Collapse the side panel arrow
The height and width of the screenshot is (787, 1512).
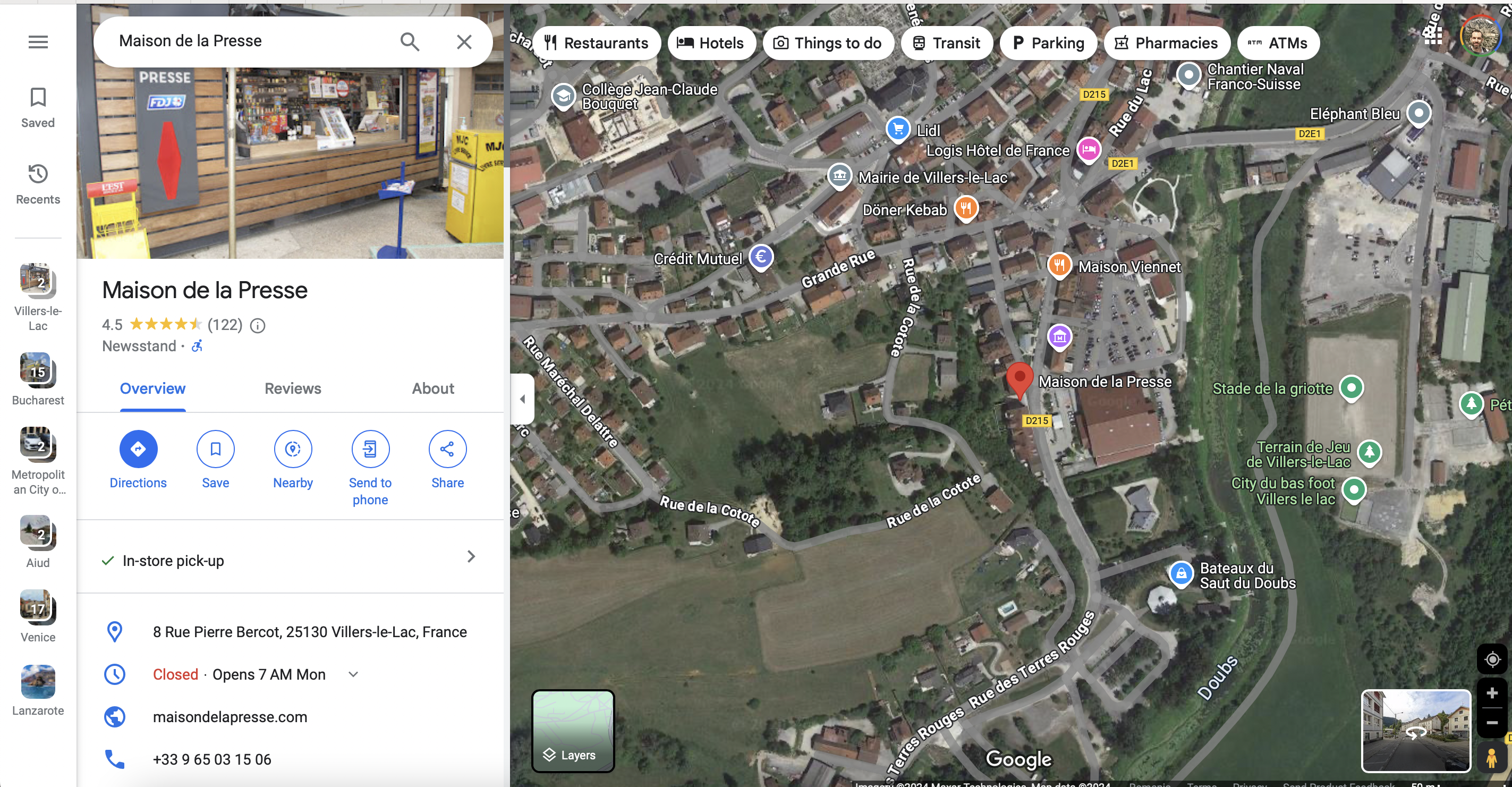[x=522, y=400]
